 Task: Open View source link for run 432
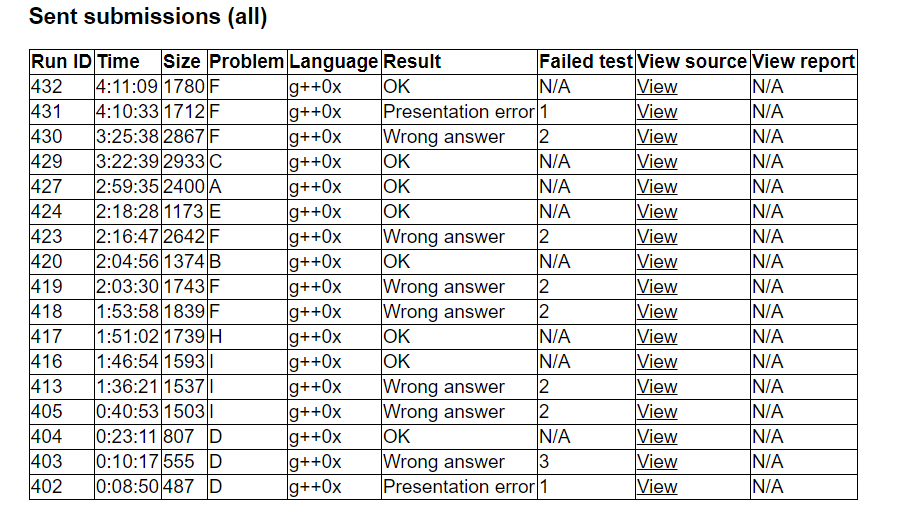tap(657, 87)
